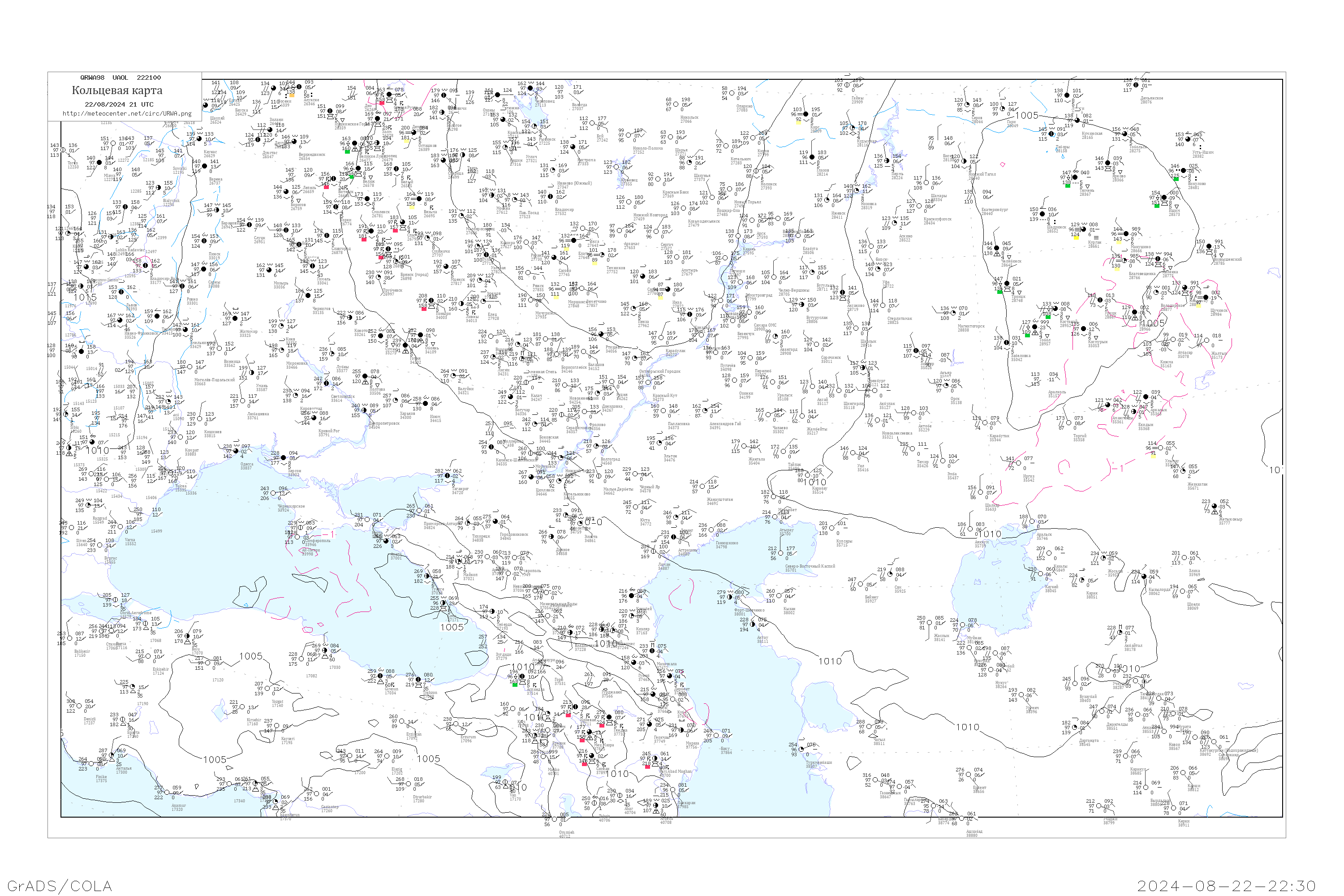Click the 1005 isobar label near Гари

click(x=1026, y=116)
